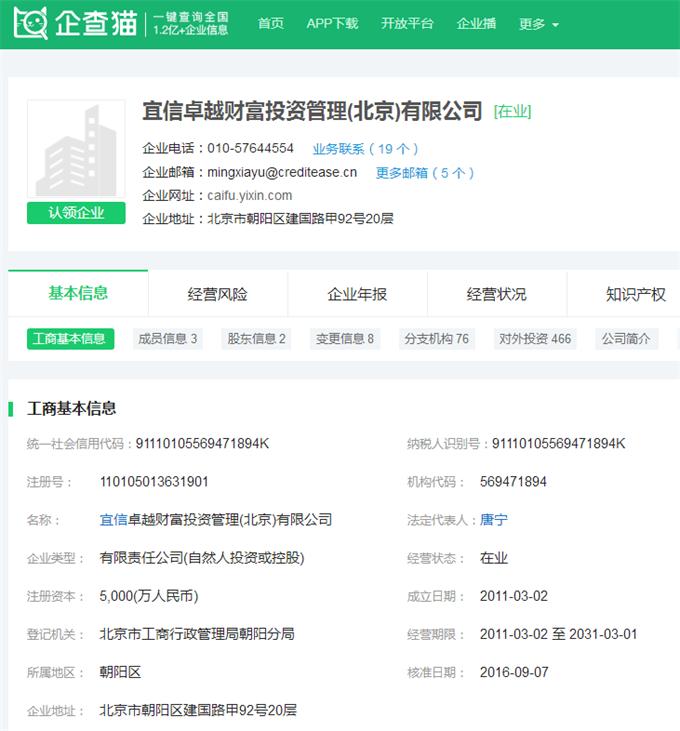Go to 开放平台 in the top bar
The image size is (680, 731).
click(x=407, y=23)
